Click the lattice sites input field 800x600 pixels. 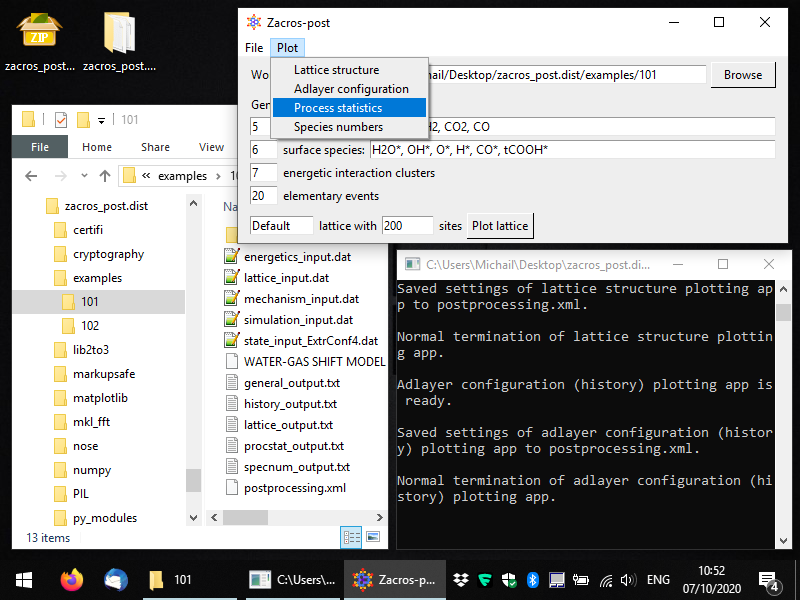(x=407, y=226)
